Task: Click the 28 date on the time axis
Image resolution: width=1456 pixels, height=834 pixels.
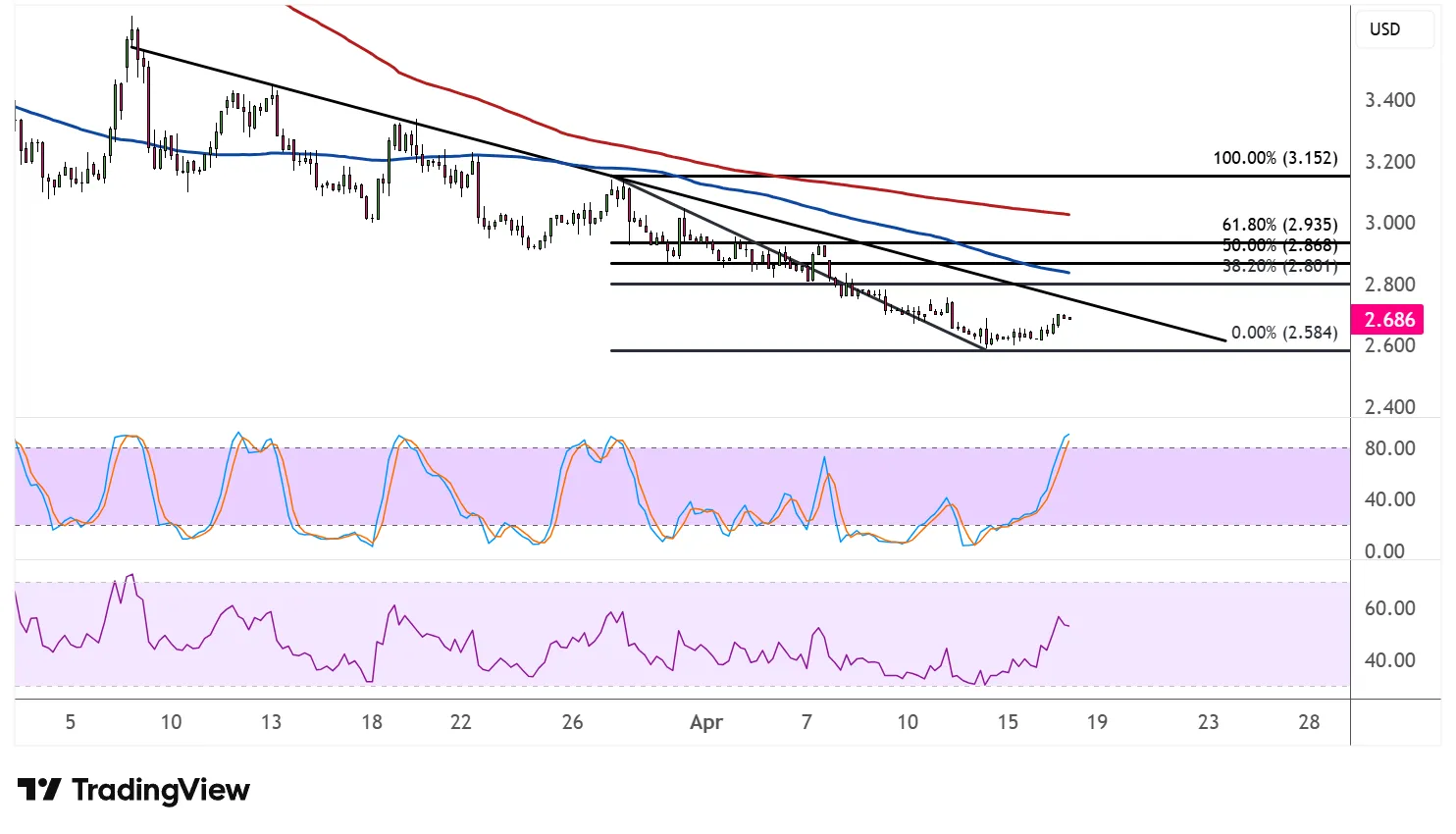Action: pyautogui.click(x=1309, y=723)
